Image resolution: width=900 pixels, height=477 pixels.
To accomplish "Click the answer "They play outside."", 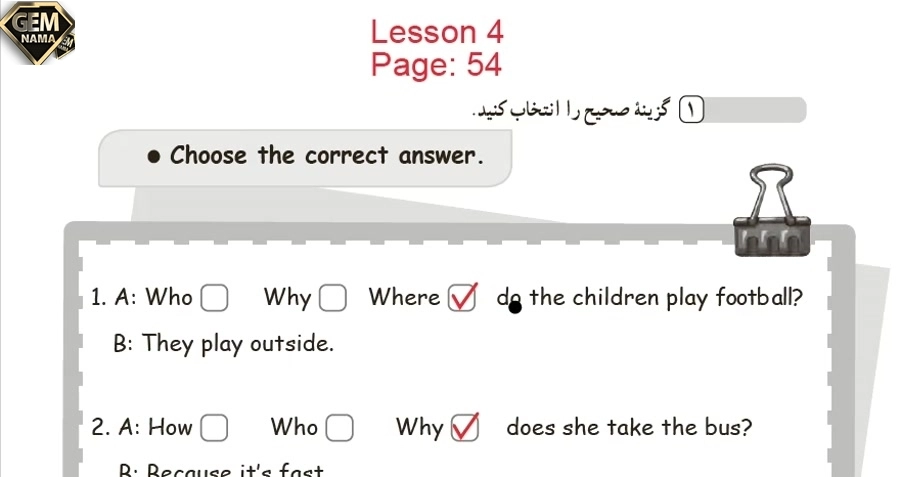I will tap(237, 344).
